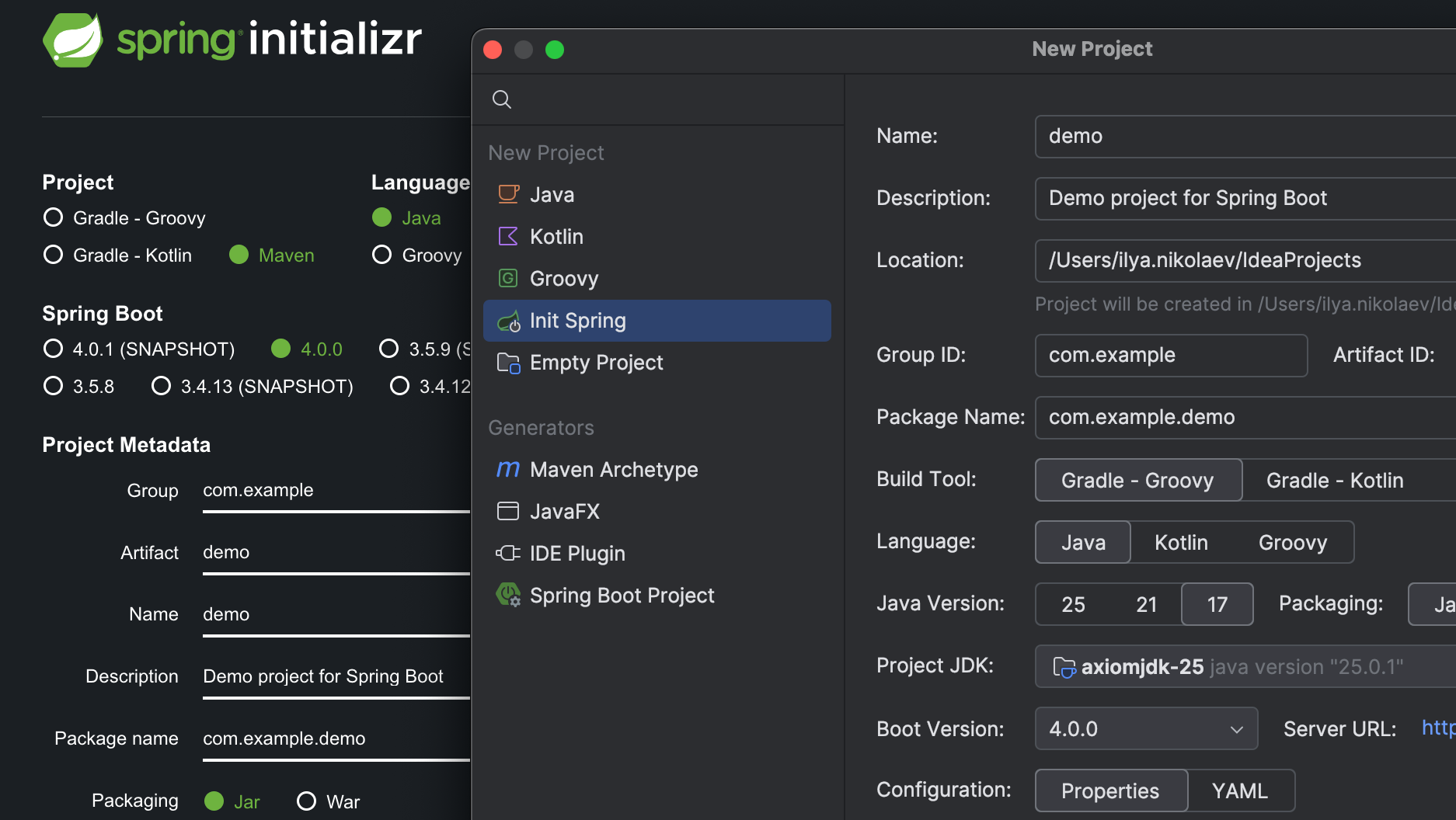Click the JavaFX window icon
The image size is (1456, 820).
click(x=508, y=511)
